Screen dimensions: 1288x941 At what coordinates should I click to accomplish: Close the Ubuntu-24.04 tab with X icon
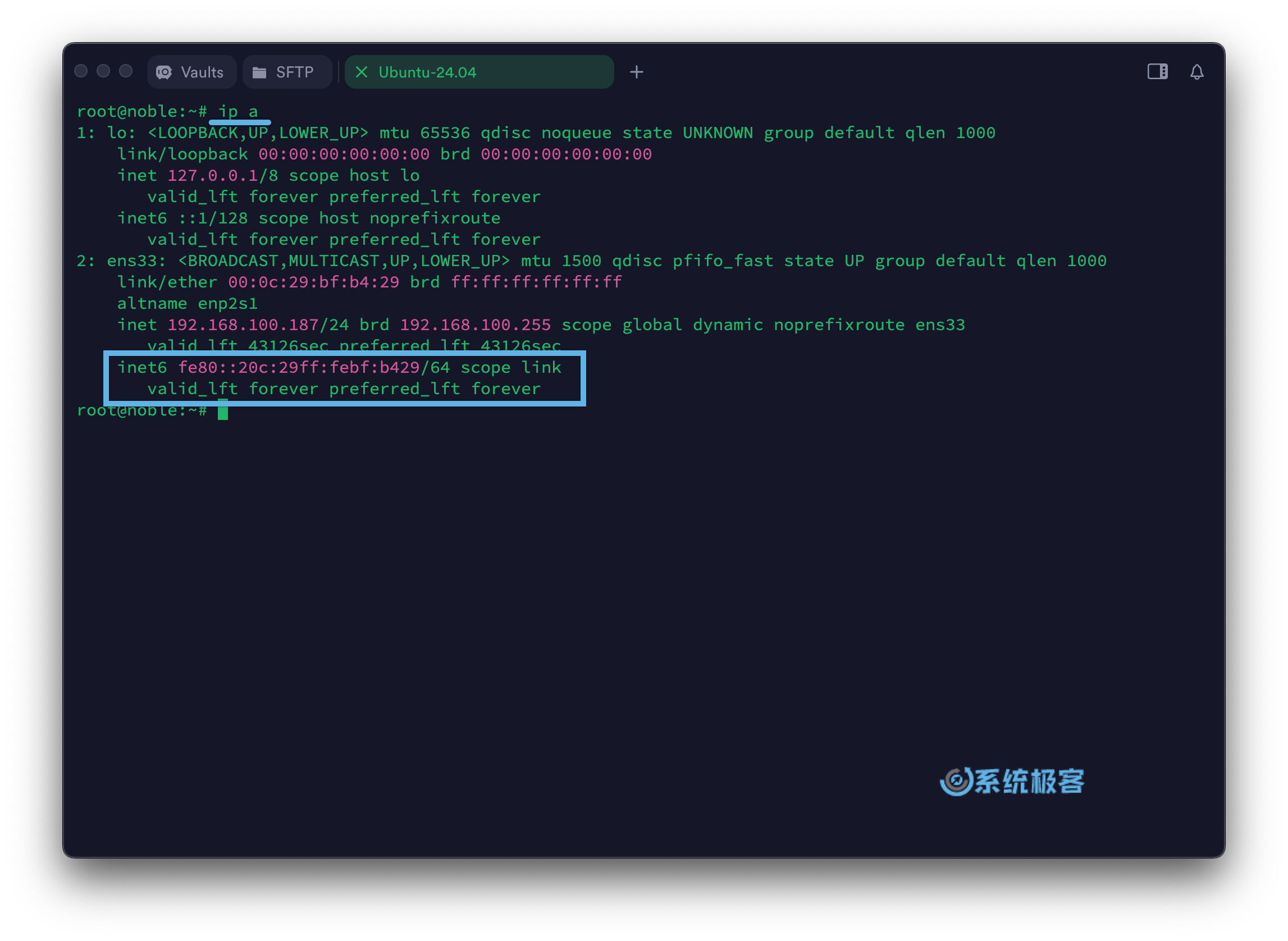click(x=361, y=72)
